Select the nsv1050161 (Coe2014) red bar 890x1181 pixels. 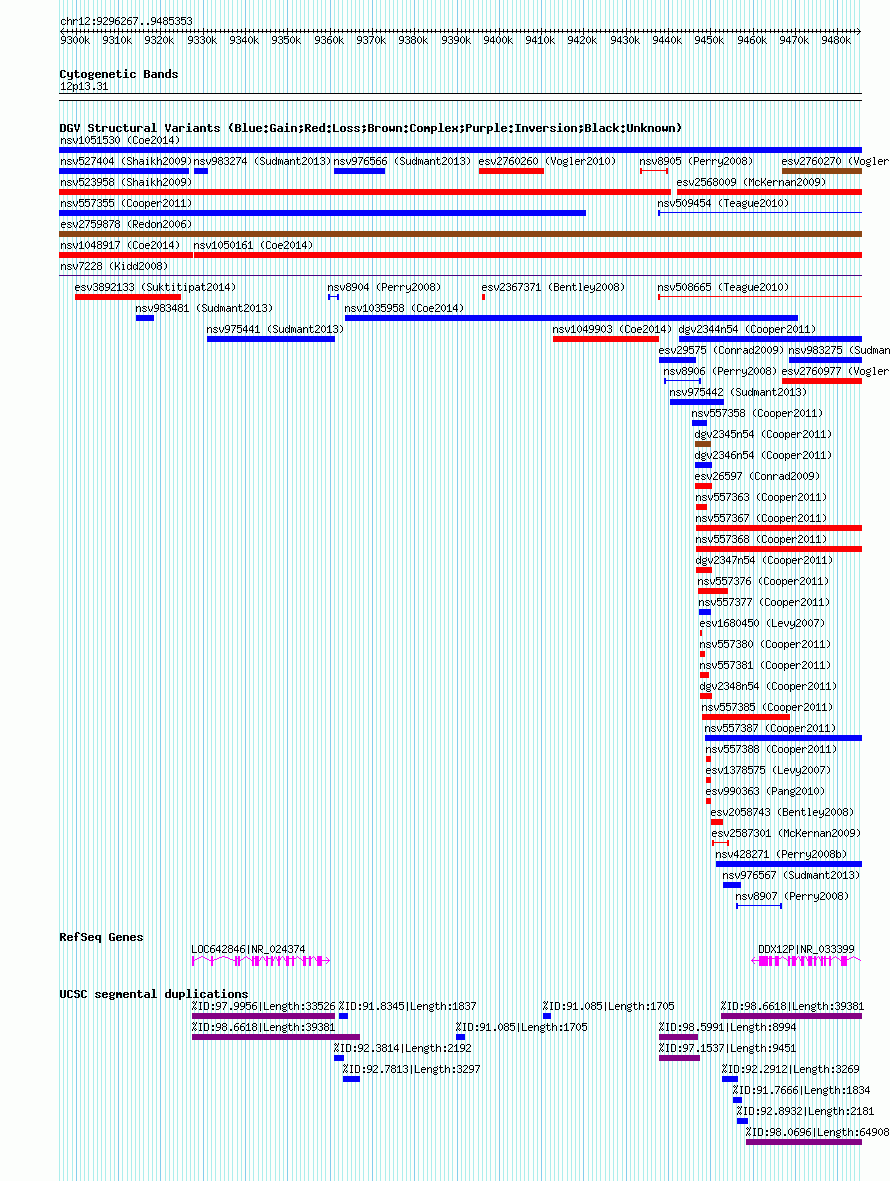tap(528, 255)
